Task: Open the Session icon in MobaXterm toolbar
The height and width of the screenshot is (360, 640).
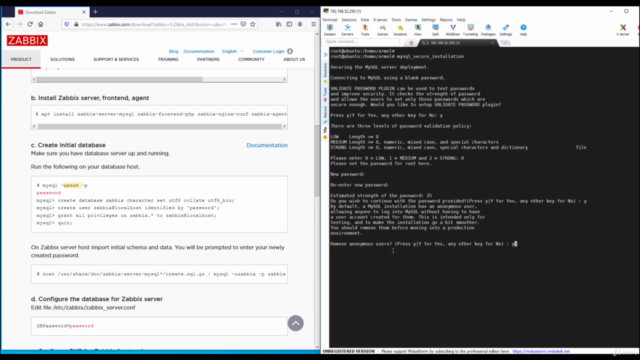Action: click(x=330, y=29)
